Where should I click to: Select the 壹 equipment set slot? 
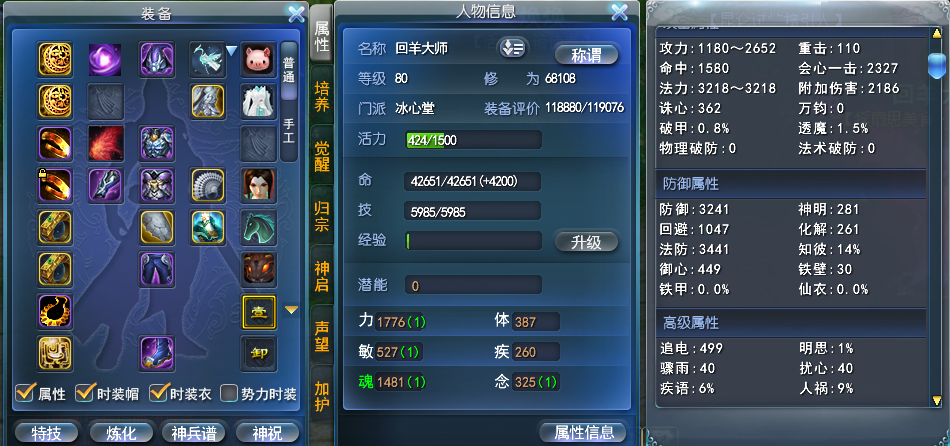point(259,312)
